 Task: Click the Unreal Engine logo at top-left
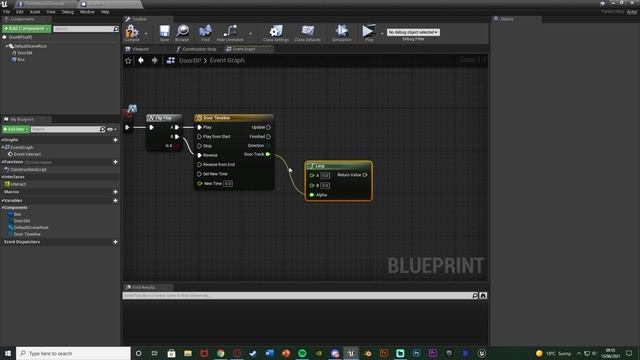coord(4,4)
